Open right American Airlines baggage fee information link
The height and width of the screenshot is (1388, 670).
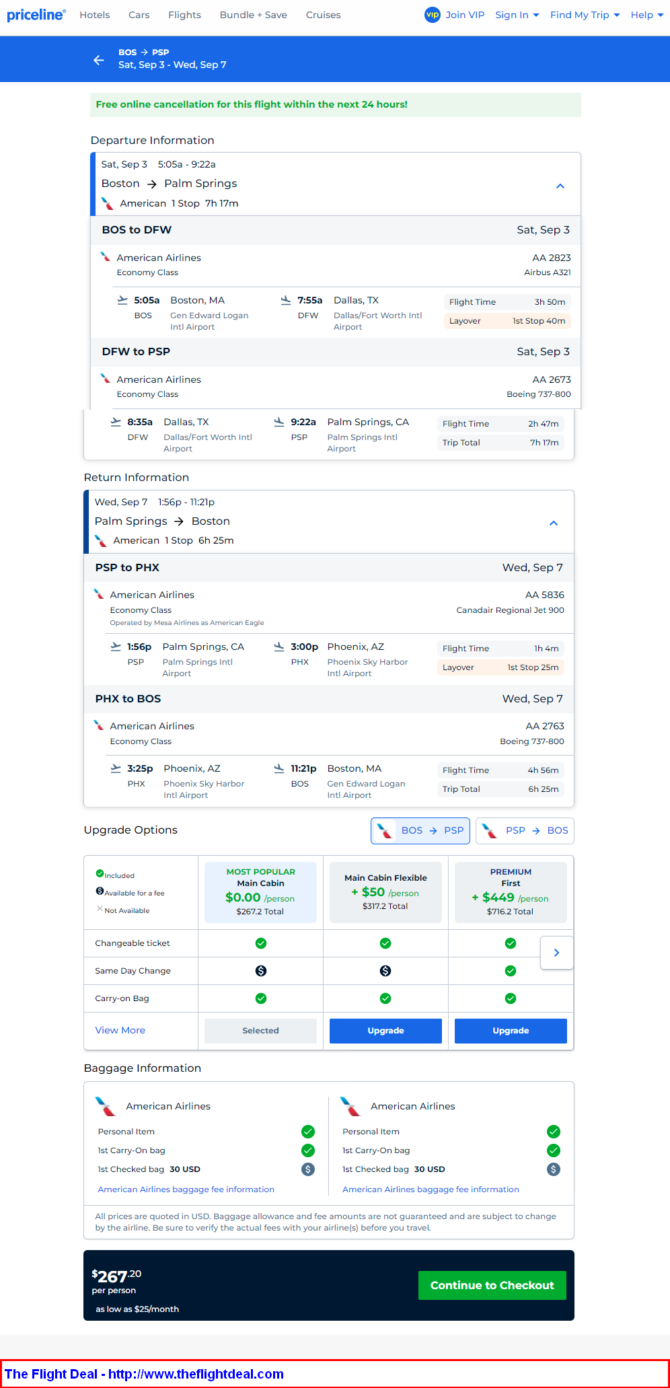(431, 1189)
